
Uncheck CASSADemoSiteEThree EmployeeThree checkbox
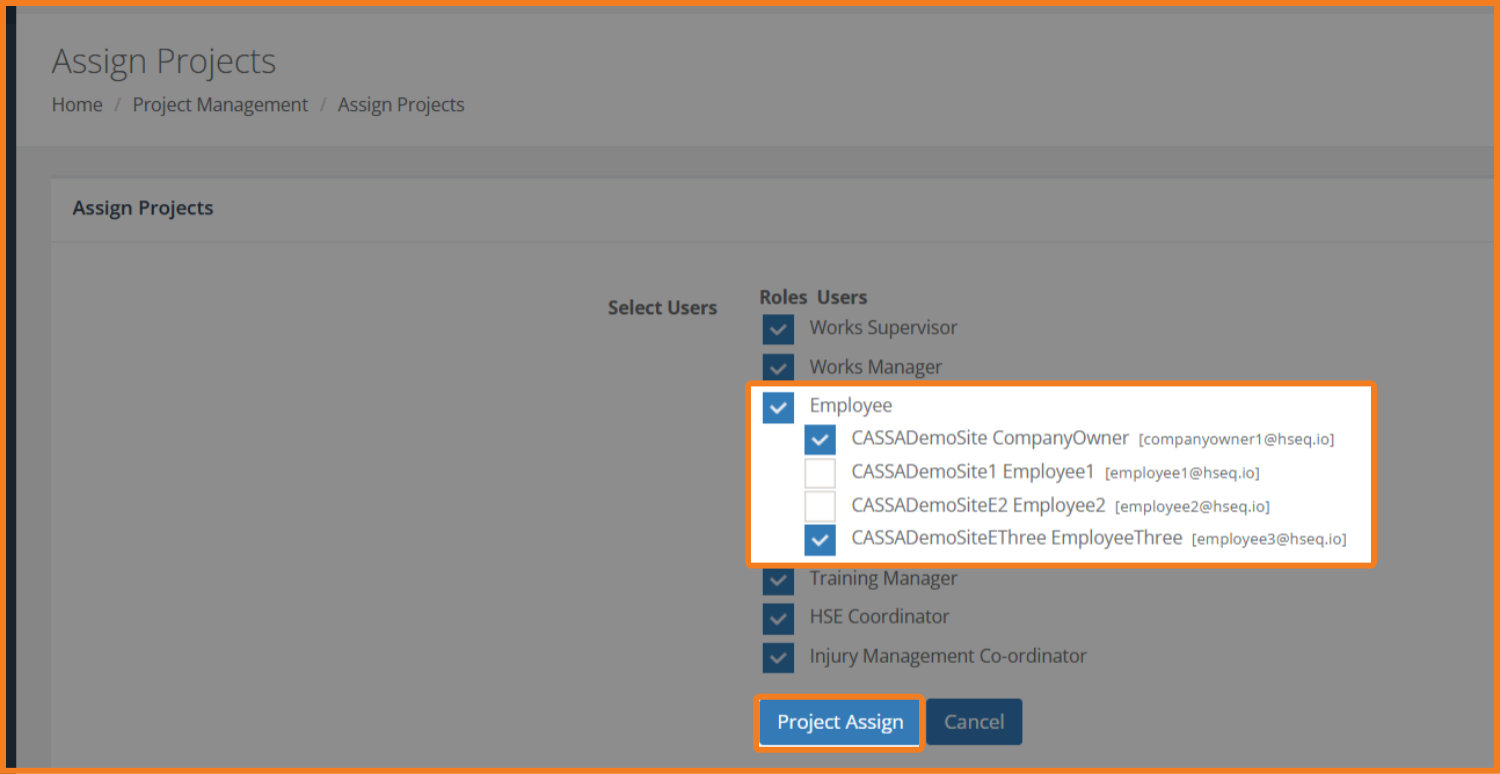[820, 540]
